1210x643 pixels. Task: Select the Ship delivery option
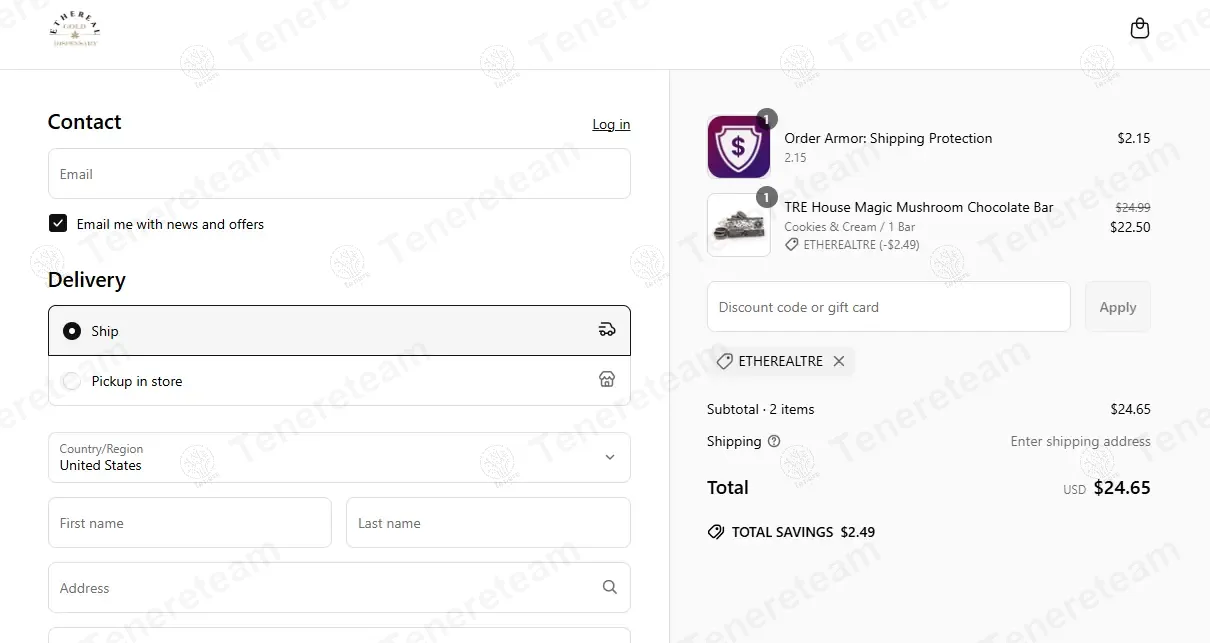[339, 330]
